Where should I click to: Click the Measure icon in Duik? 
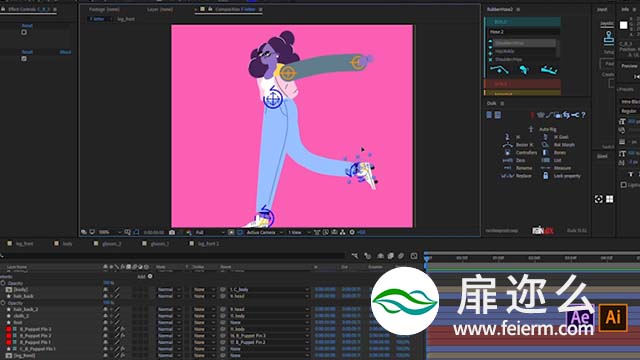coord(545,168)
